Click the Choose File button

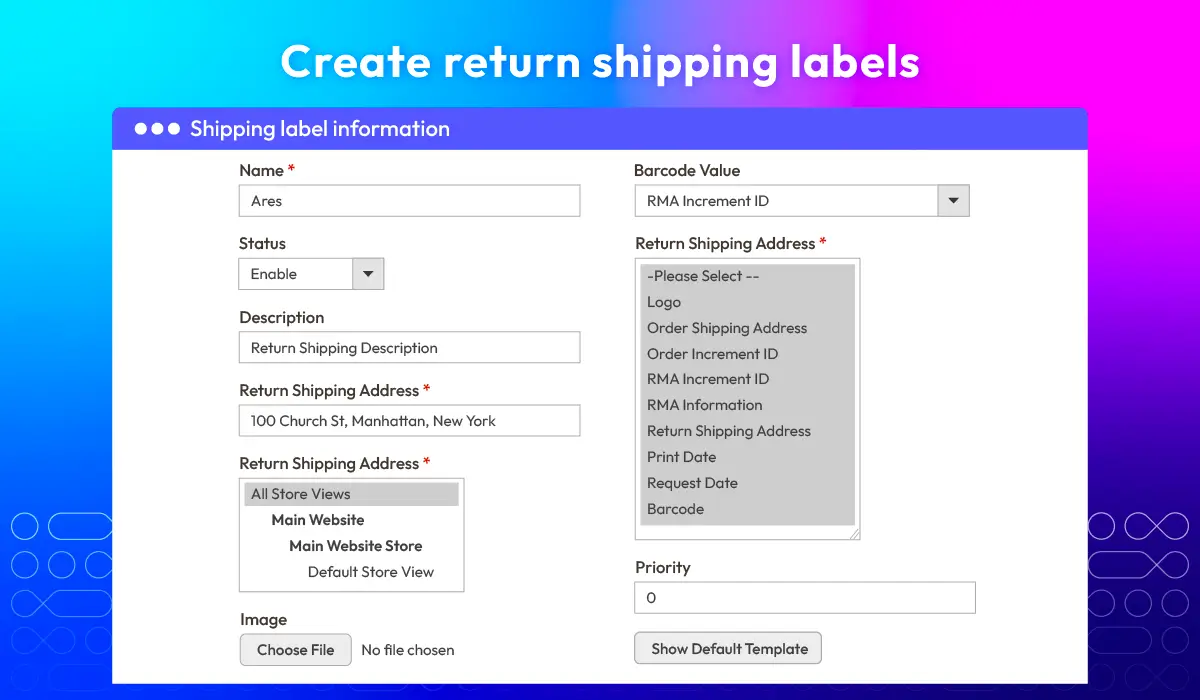pos(295,650)
